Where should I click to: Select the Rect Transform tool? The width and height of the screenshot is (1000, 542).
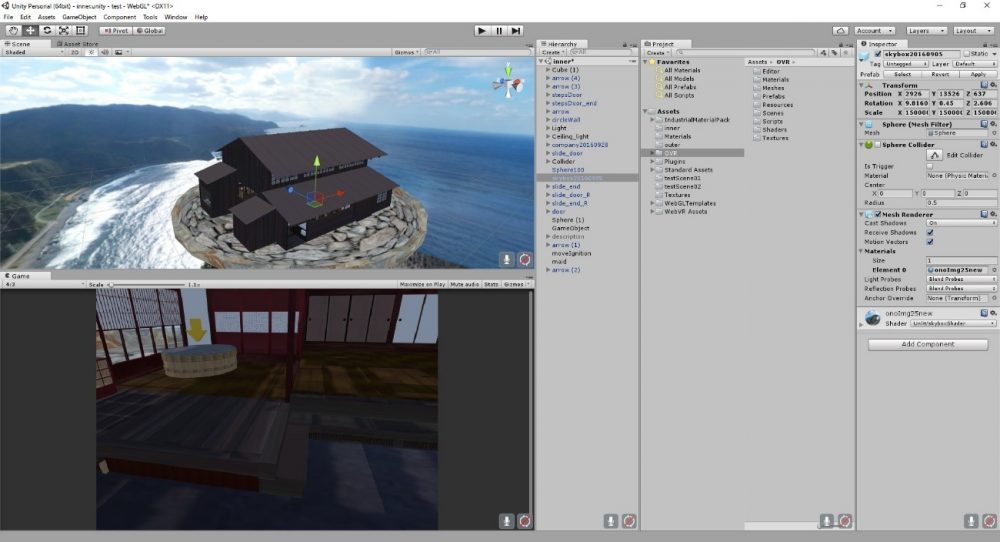coord(81,31)
